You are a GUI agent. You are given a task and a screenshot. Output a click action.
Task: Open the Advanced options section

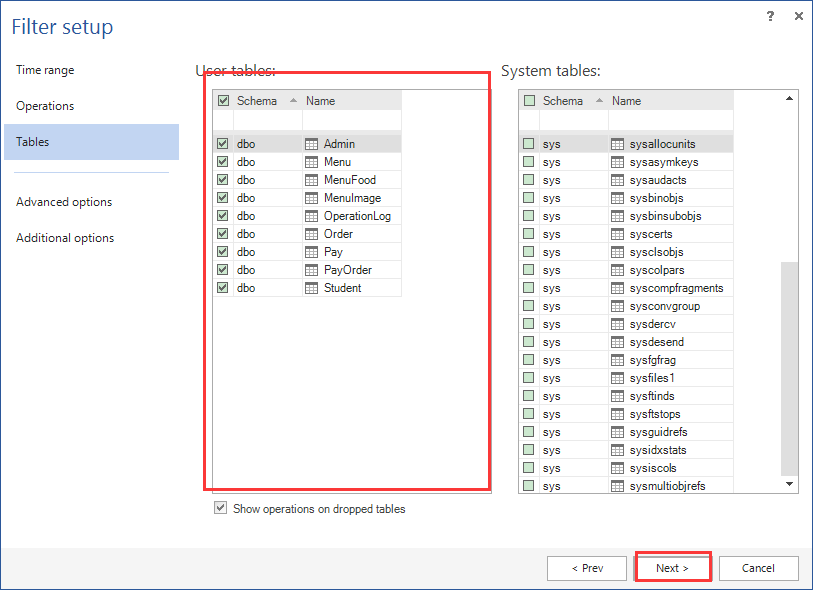(63, 201)
